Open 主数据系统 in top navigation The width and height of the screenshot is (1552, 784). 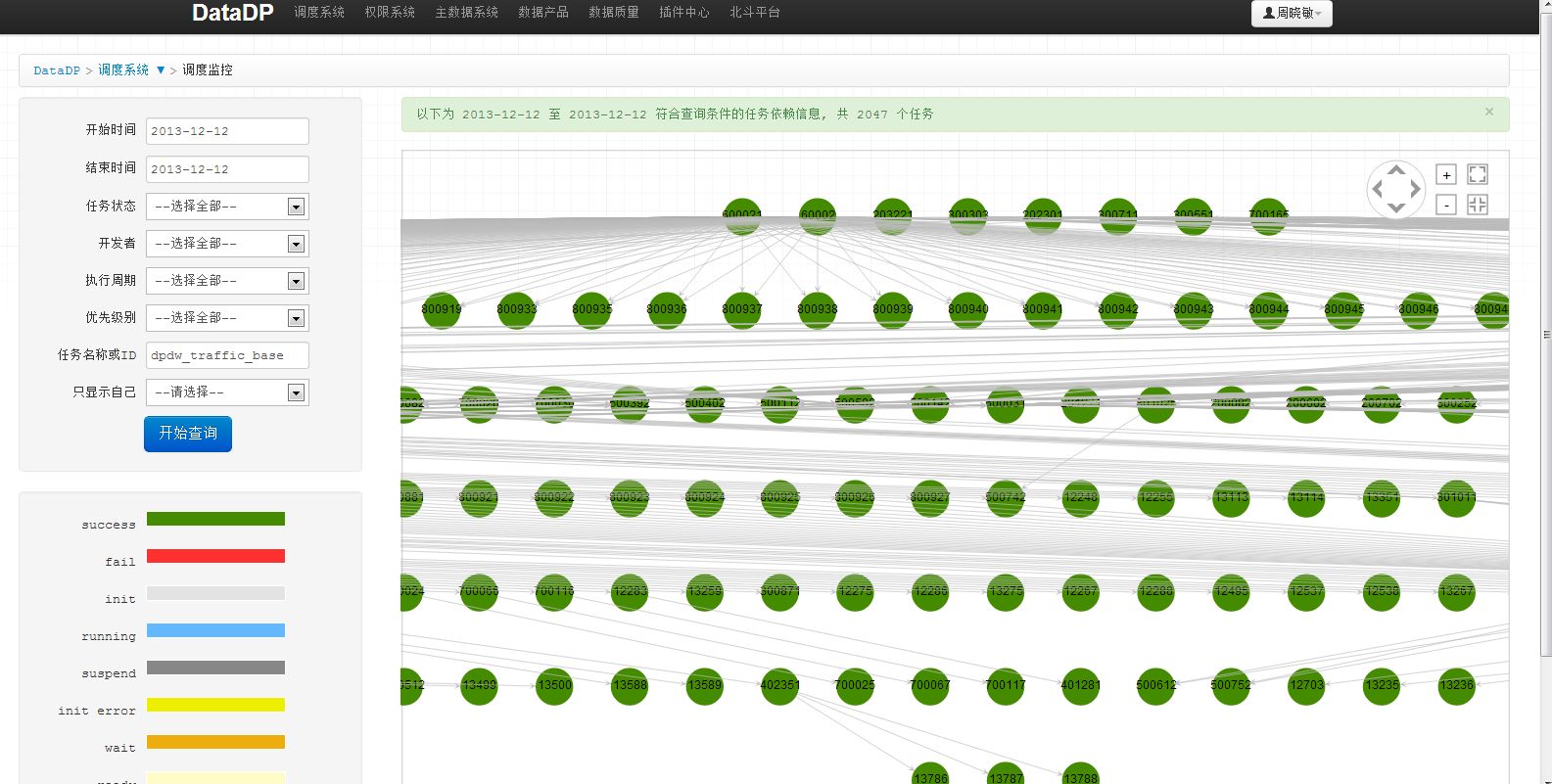pos(467,13)
